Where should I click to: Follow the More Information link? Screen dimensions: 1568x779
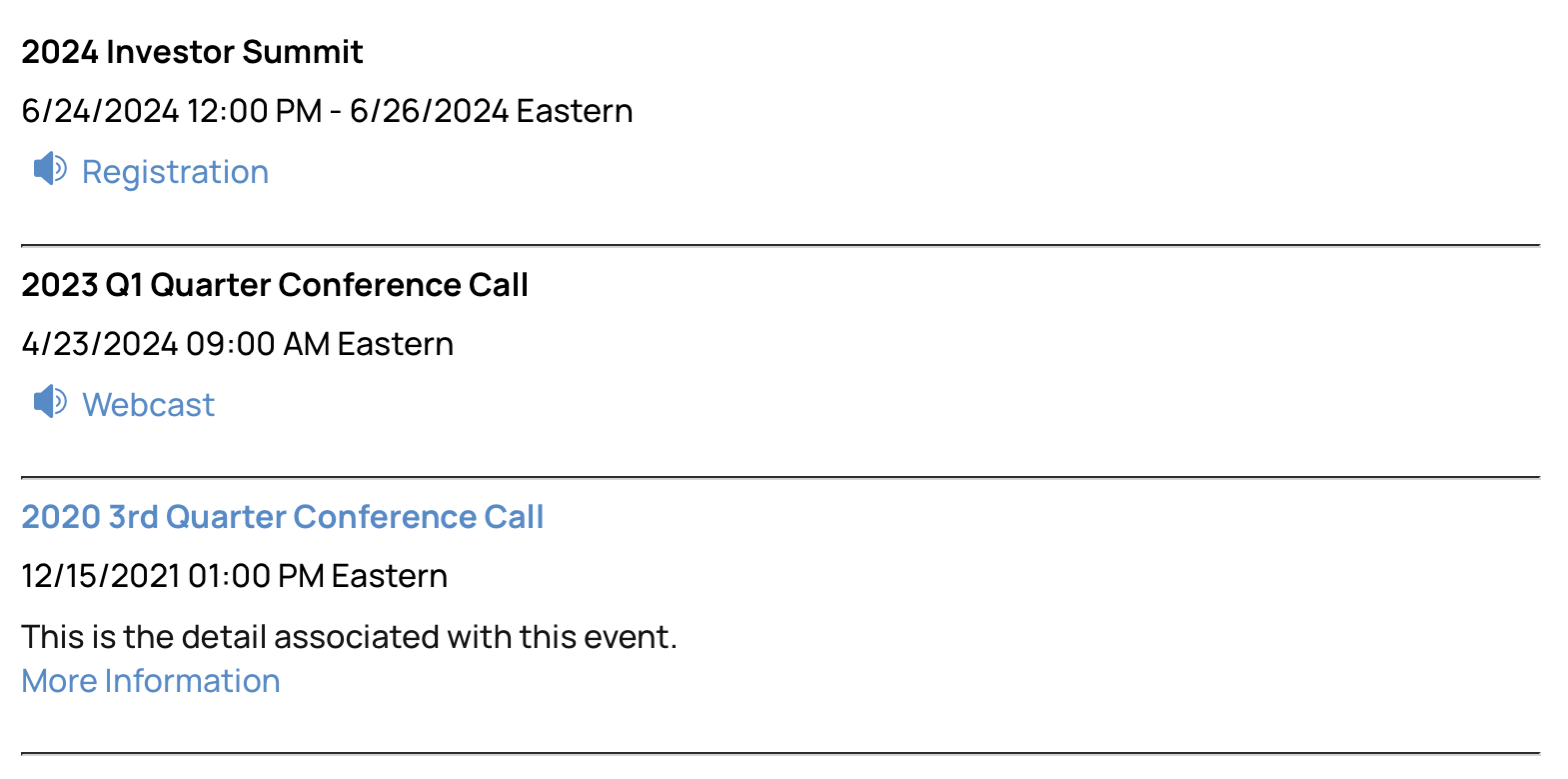tap(151, 681)
